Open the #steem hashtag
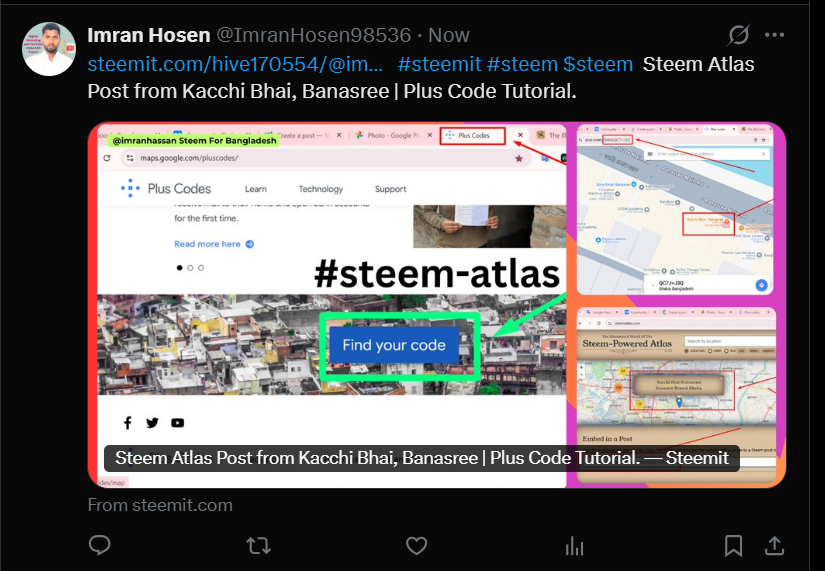This screenshot has height=571, width=825. click(x=522, y=64)
